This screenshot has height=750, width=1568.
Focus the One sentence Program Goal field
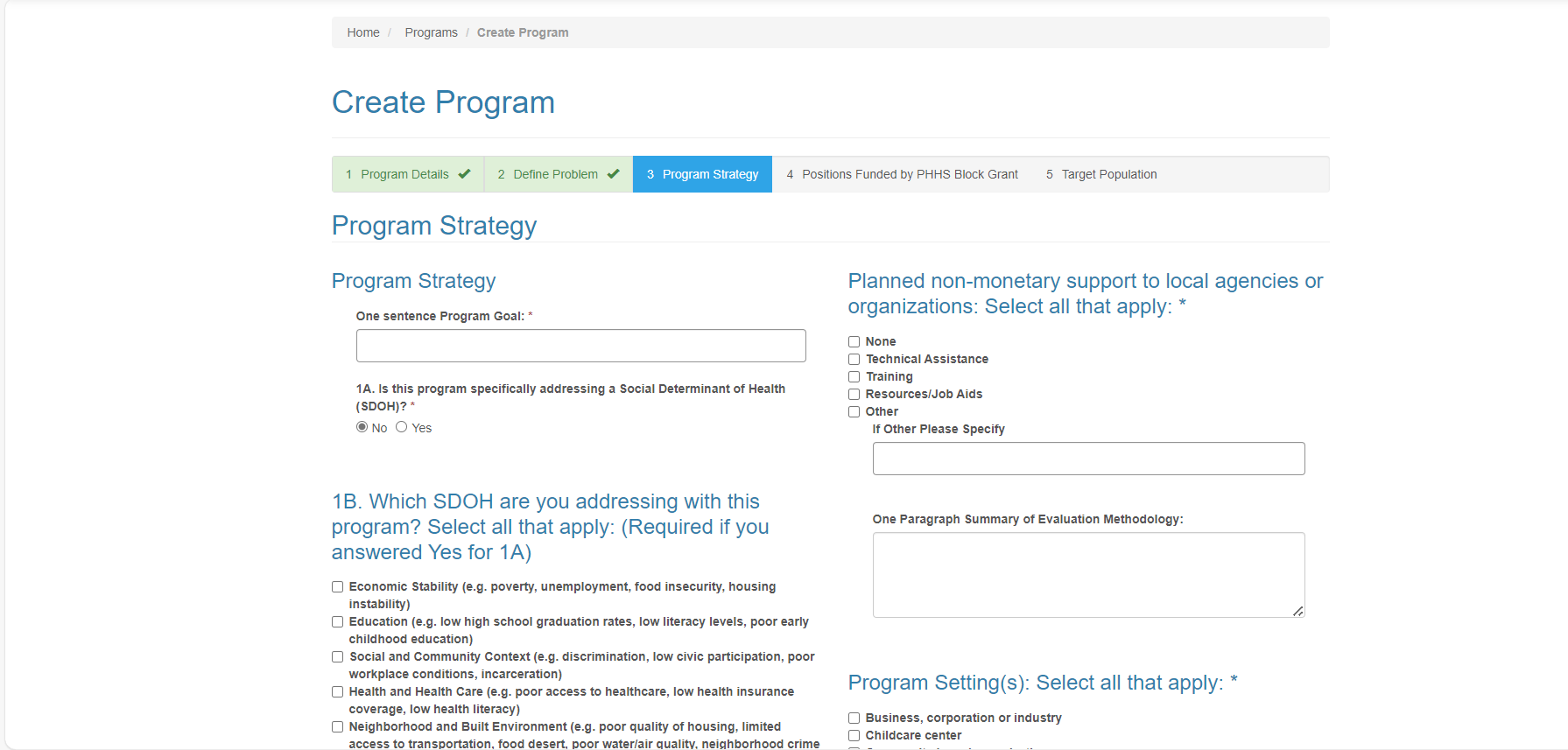pos(580,346)
